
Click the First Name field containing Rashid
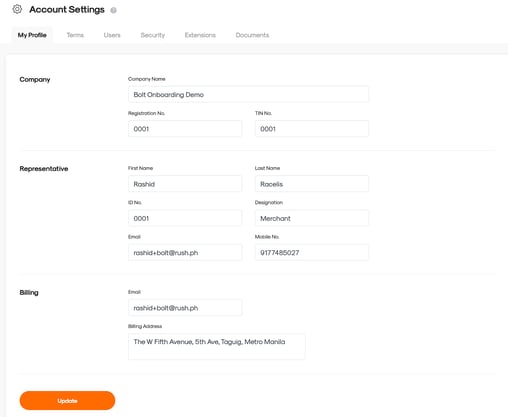(185, 184)
